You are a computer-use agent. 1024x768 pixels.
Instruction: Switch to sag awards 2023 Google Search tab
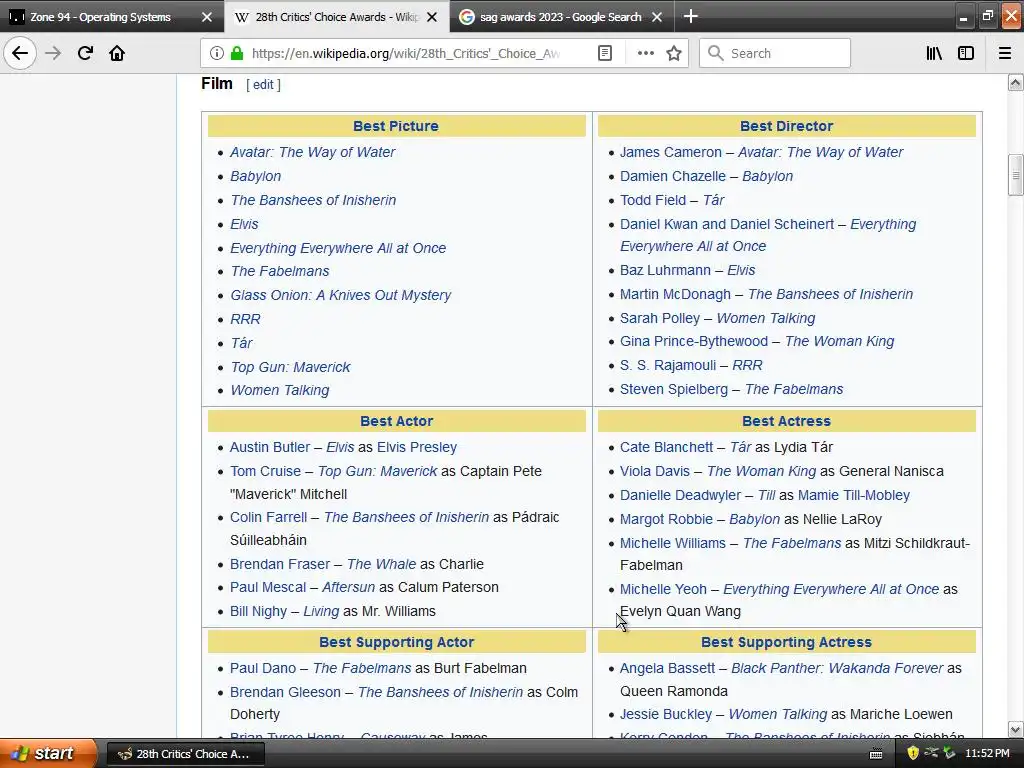point(561,17)
